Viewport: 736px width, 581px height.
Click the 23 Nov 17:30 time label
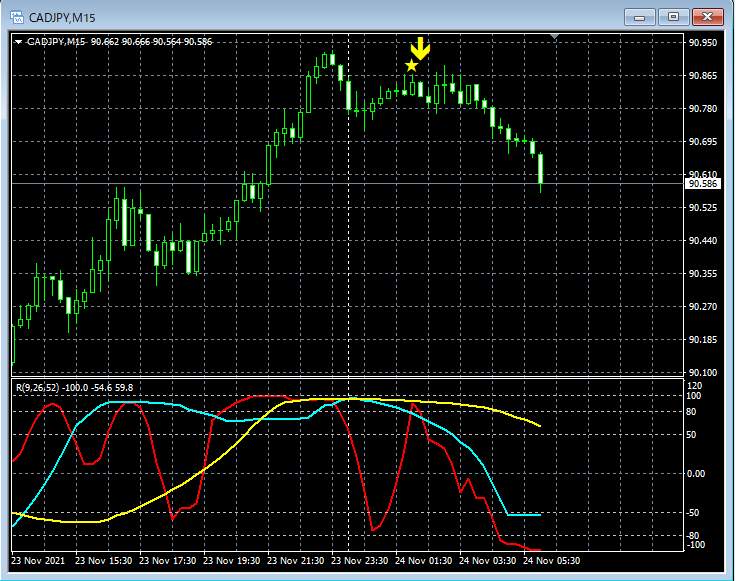(x=168, y=561)
